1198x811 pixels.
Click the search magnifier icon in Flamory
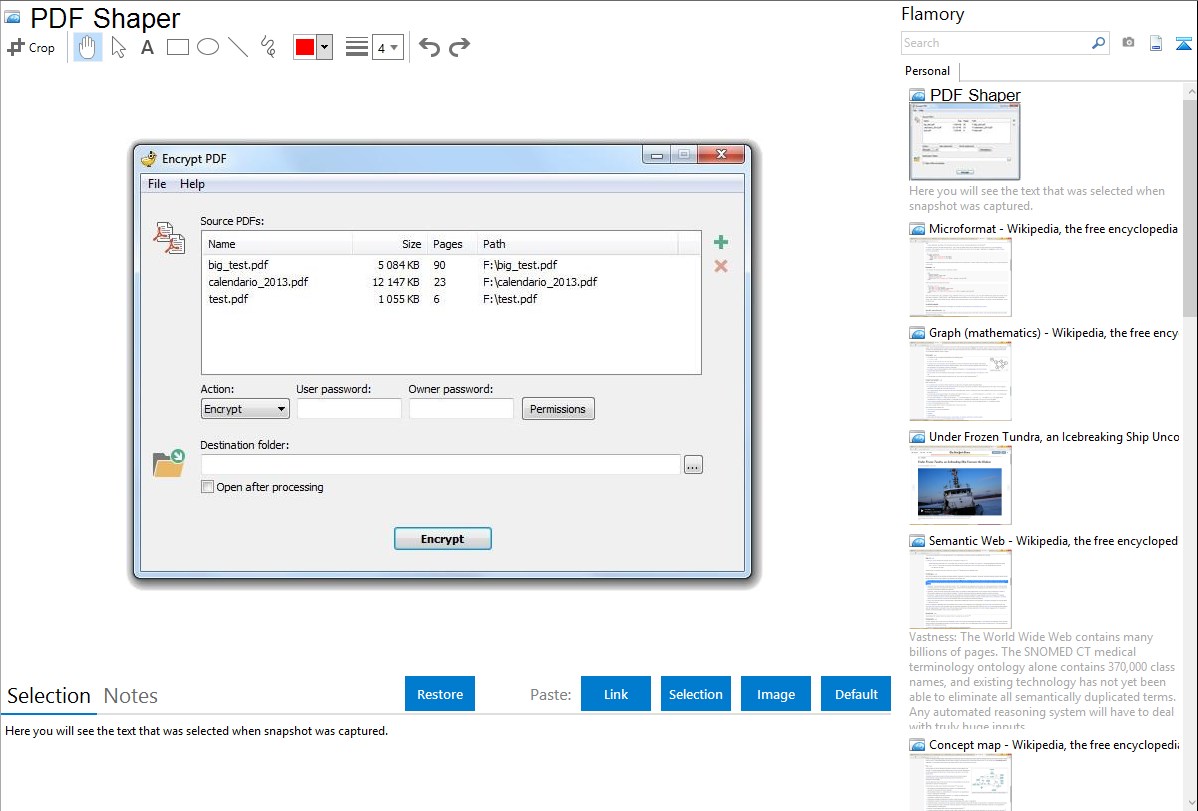point(1098,43)
